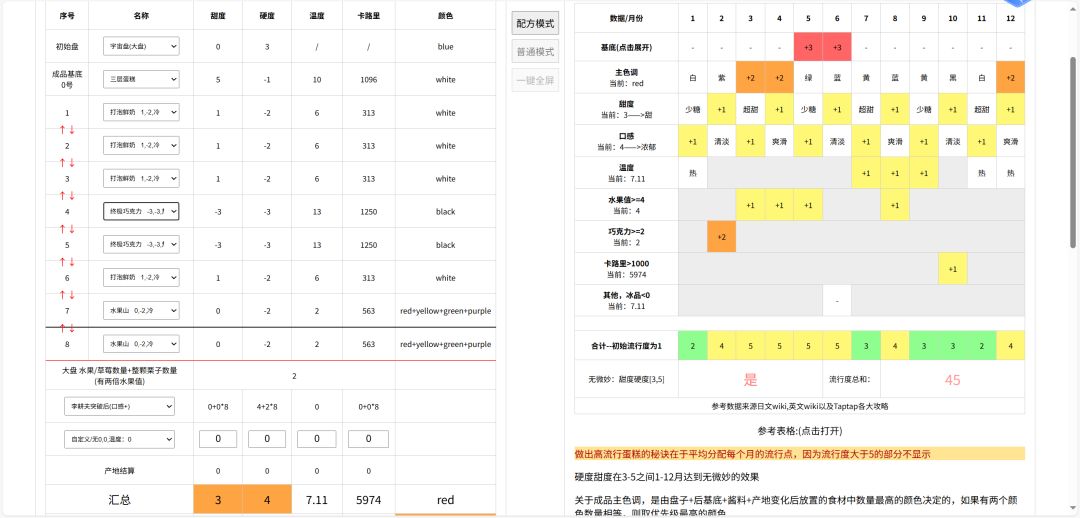Screen dimensions: 1080x518
Task: Click the 数据/月份 header cell
Action: [626, 17]
